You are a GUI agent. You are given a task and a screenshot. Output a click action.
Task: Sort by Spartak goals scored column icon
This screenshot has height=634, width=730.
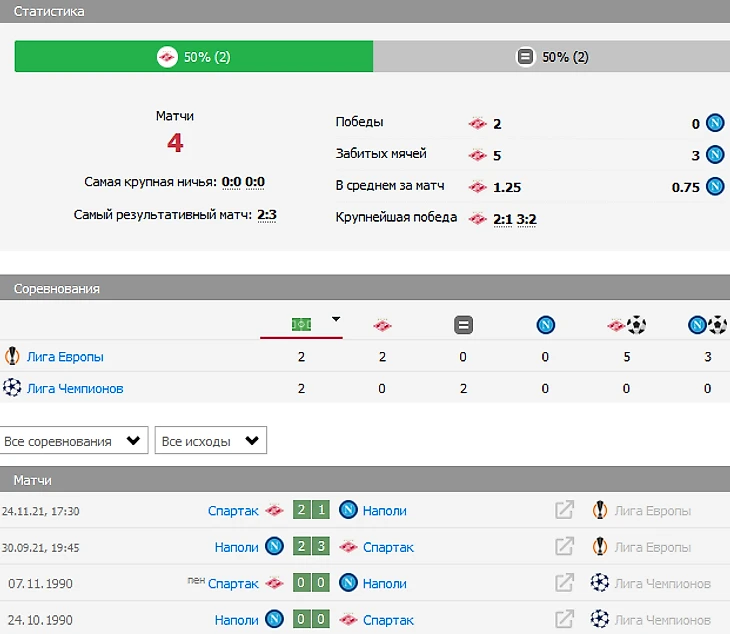click(x=627, y=325)
